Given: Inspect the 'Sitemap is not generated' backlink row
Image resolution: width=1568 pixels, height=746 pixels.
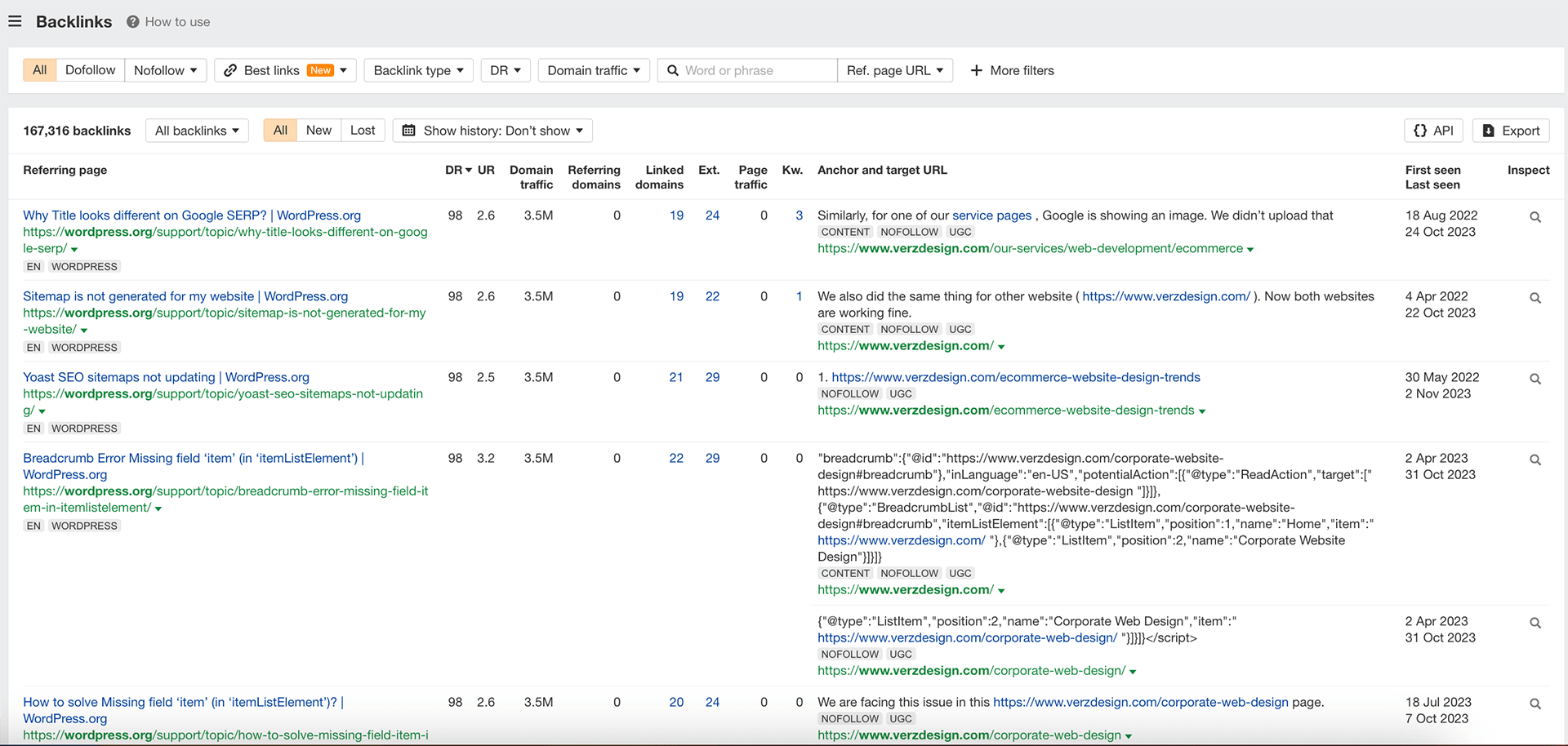Looking at the screenshot, I should [x=1535, y=298].
